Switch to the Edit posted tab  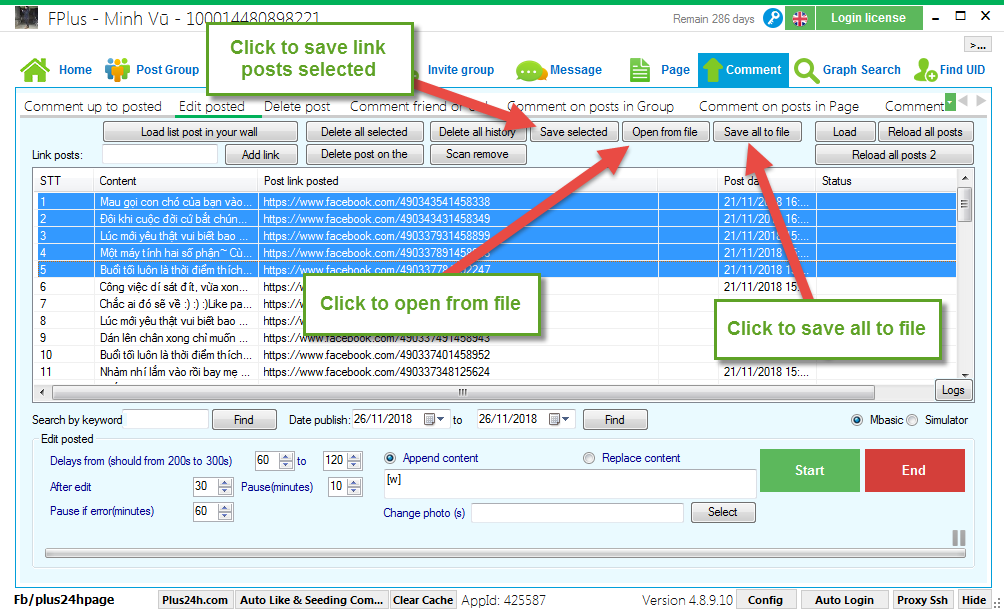click(x=212, y=106)
